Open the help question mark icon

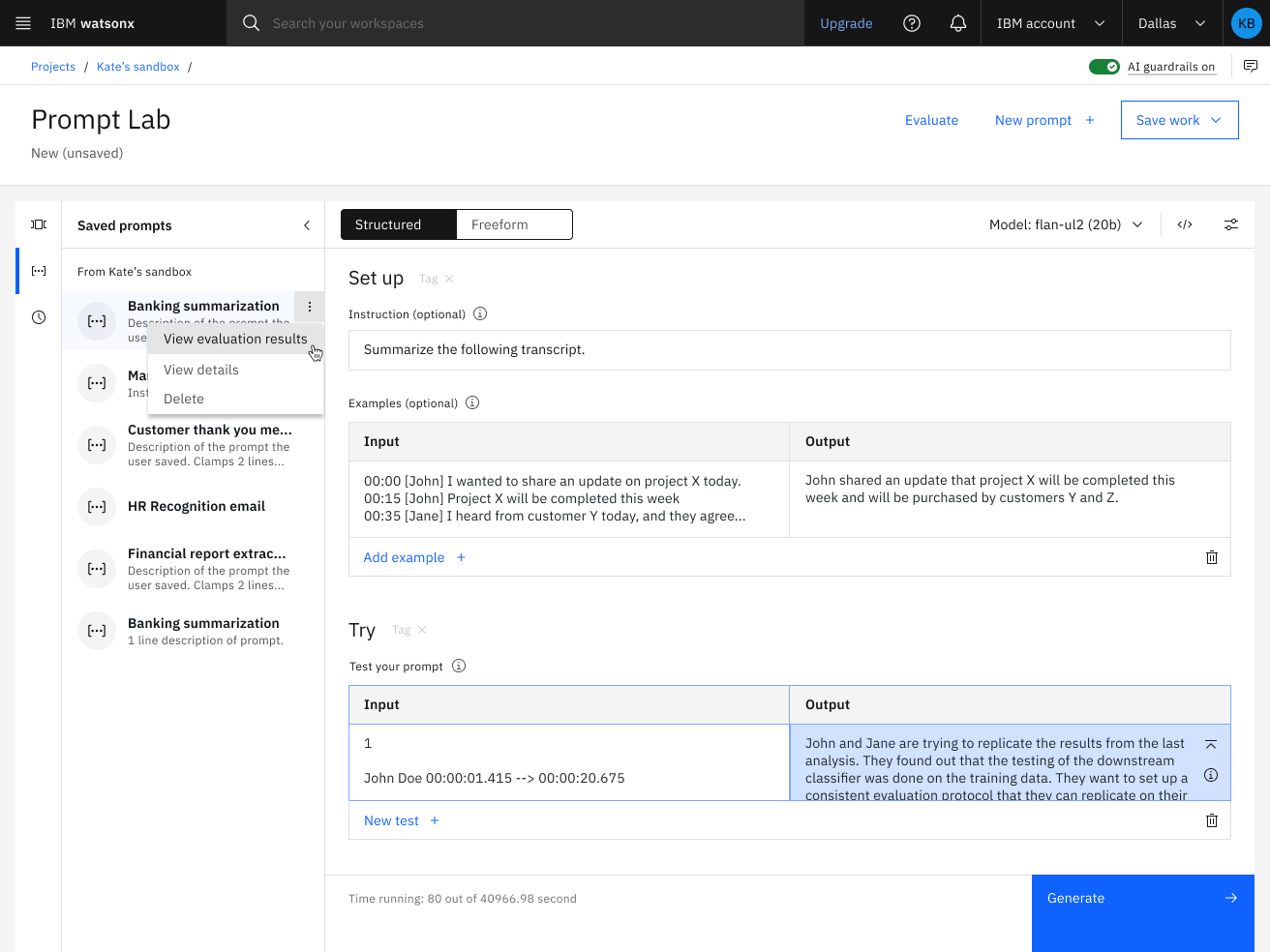click(x=912, y=23)
